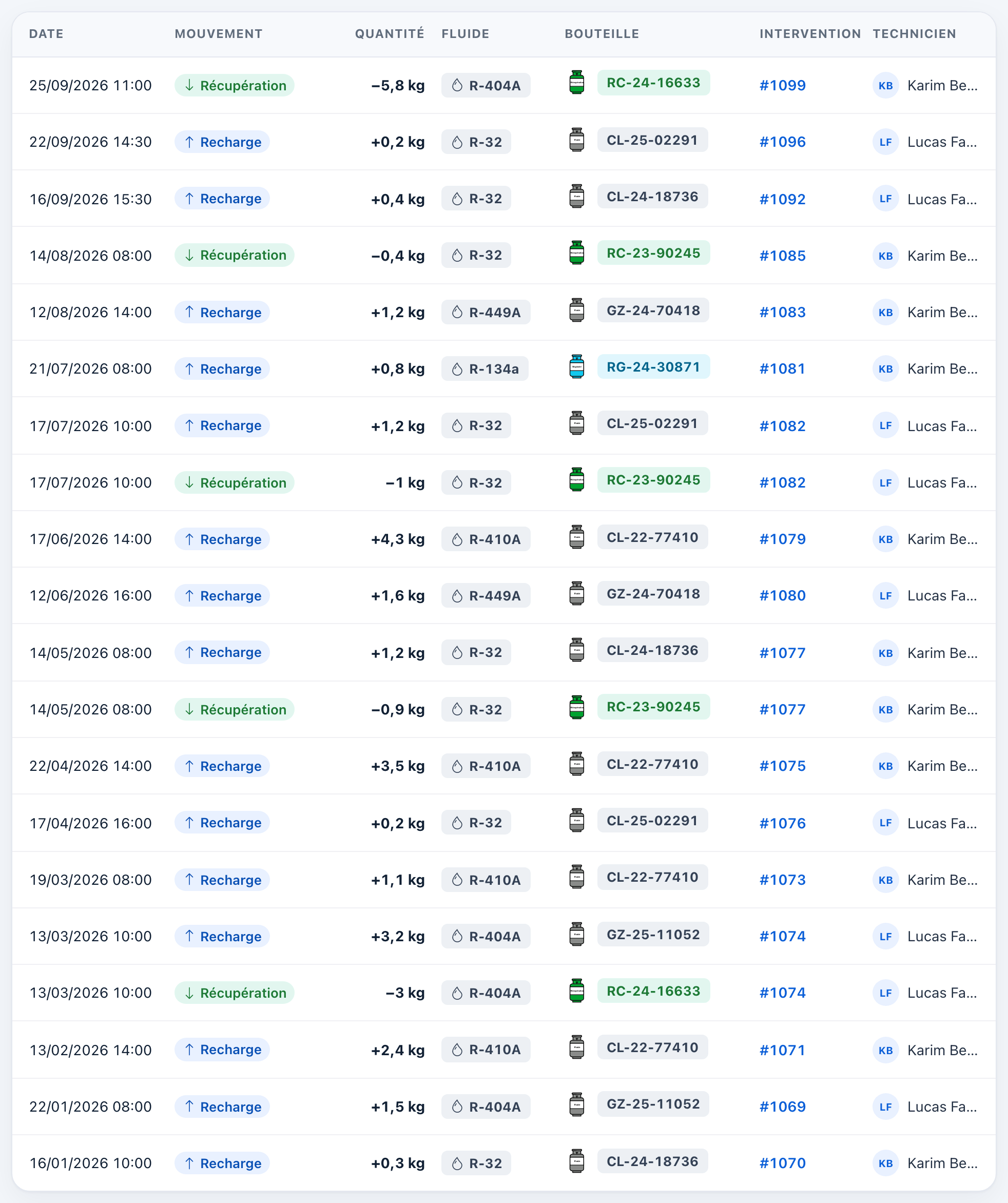Image resolution: width=1008 pixels, height=1203 pixels.
Task: Click the R-449A fluid chip on 12/06/2026 row
Action: click(x=486, y=596)
